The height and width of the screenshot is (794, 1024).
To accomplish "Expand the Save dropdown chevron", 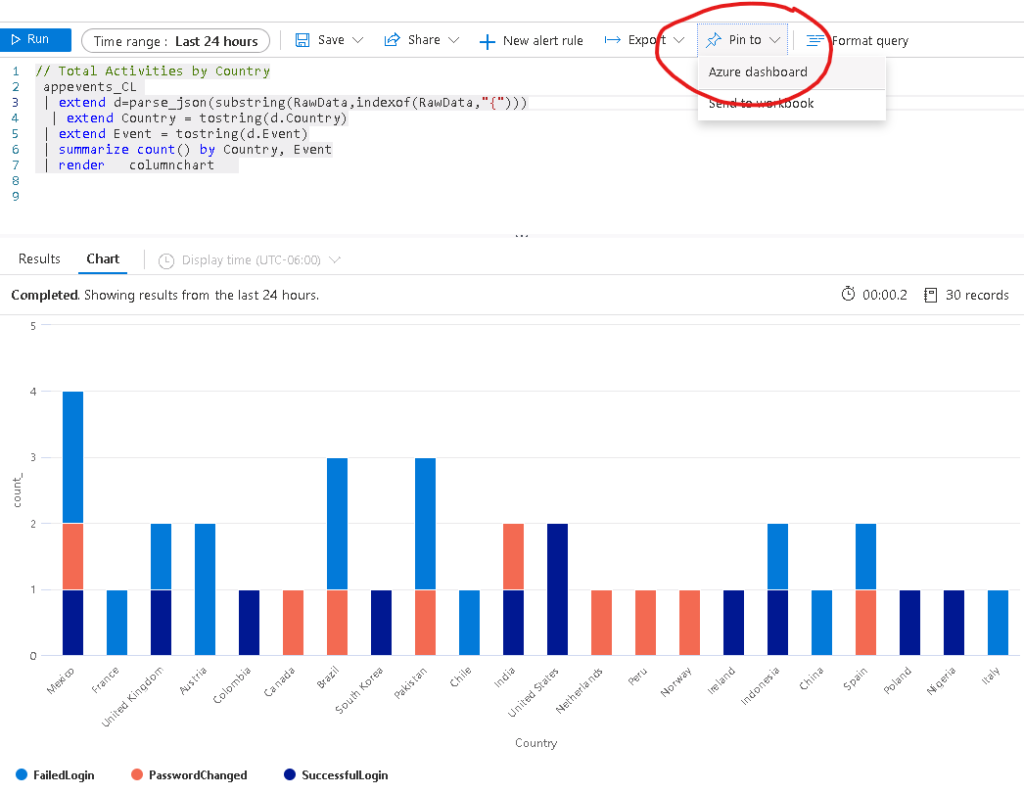I will (359, 41).
